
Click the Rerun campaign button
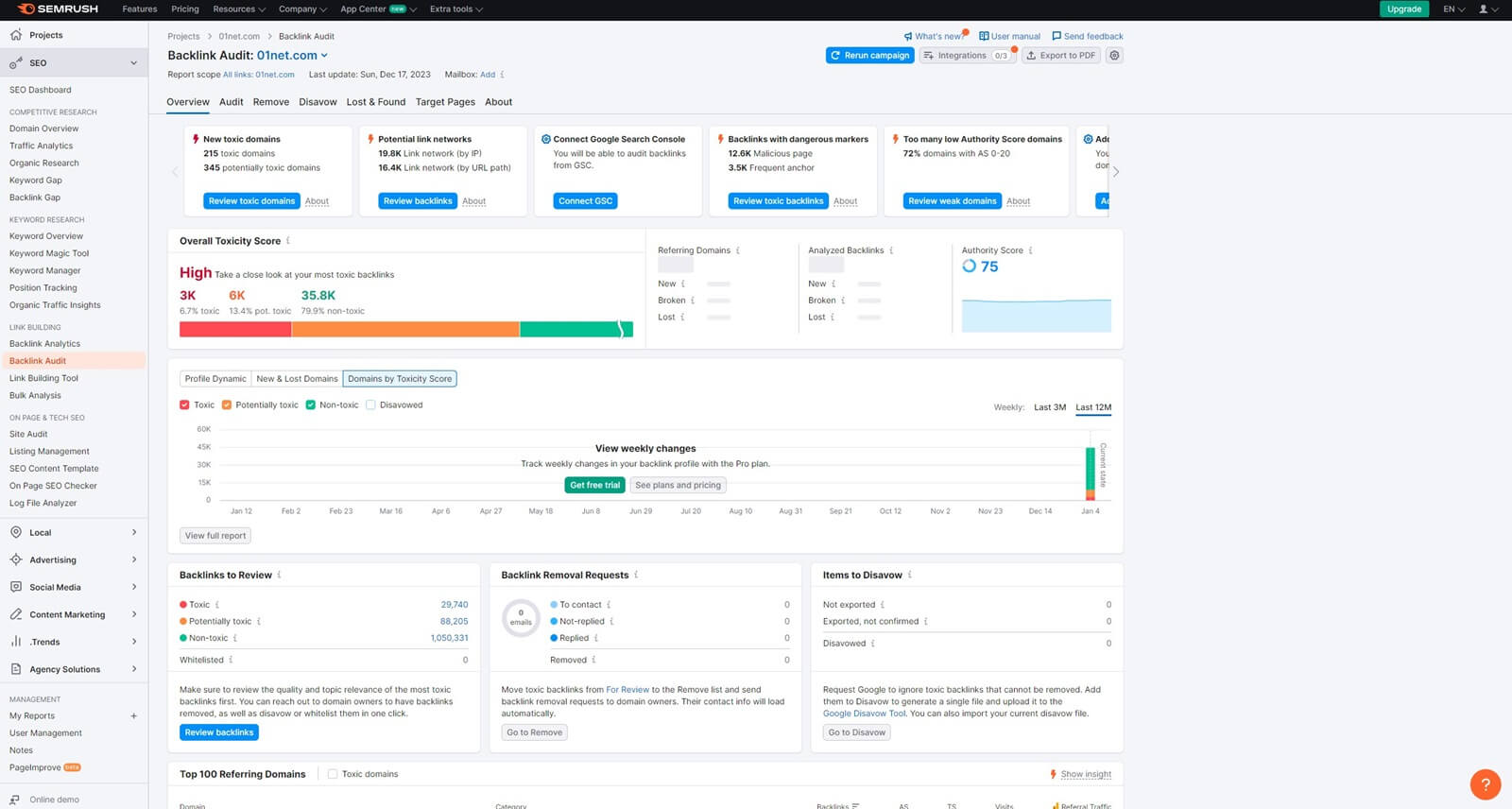pos(869,56)
